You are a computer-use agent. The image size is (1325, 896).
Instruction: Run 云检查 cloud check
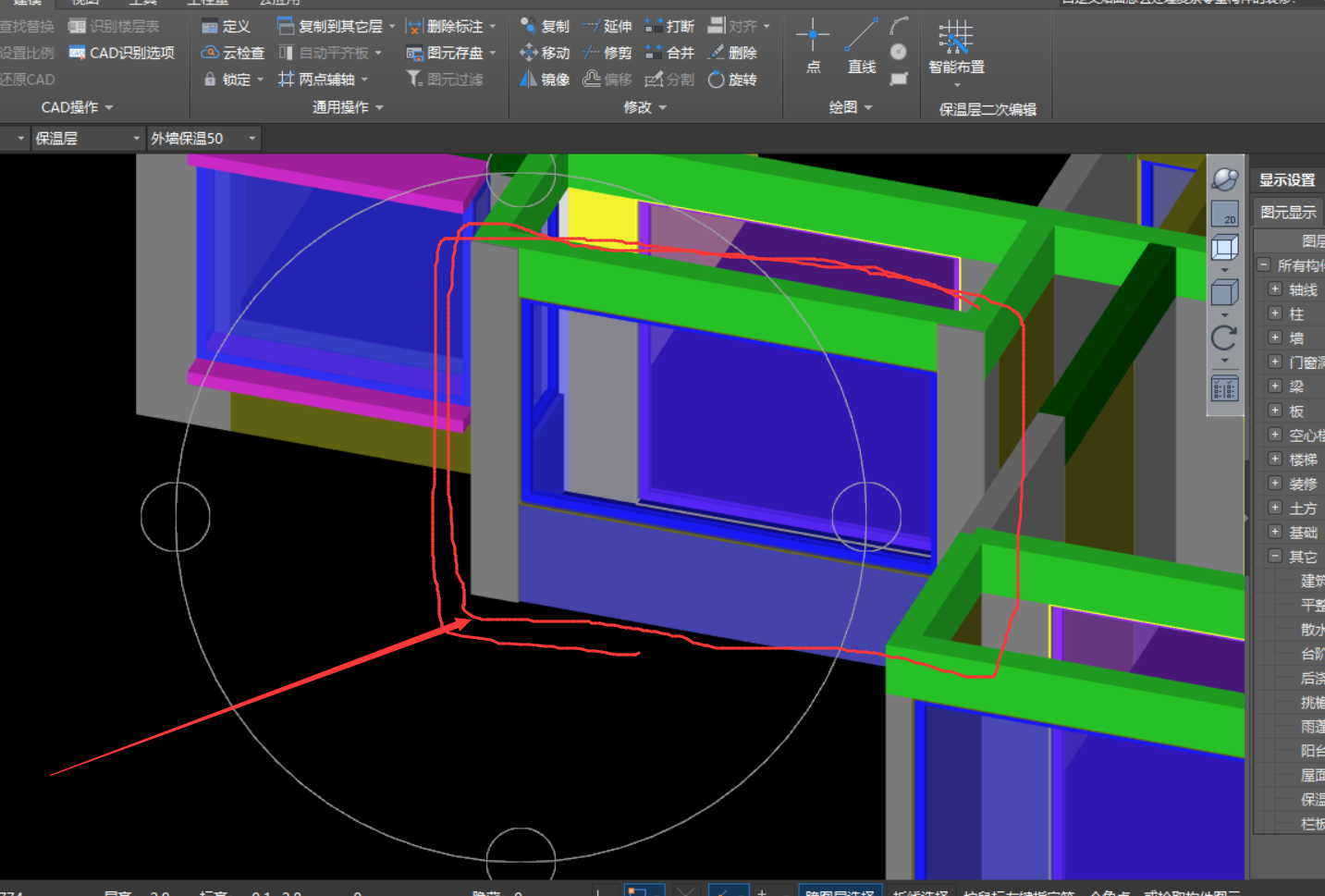coord(233,53)
